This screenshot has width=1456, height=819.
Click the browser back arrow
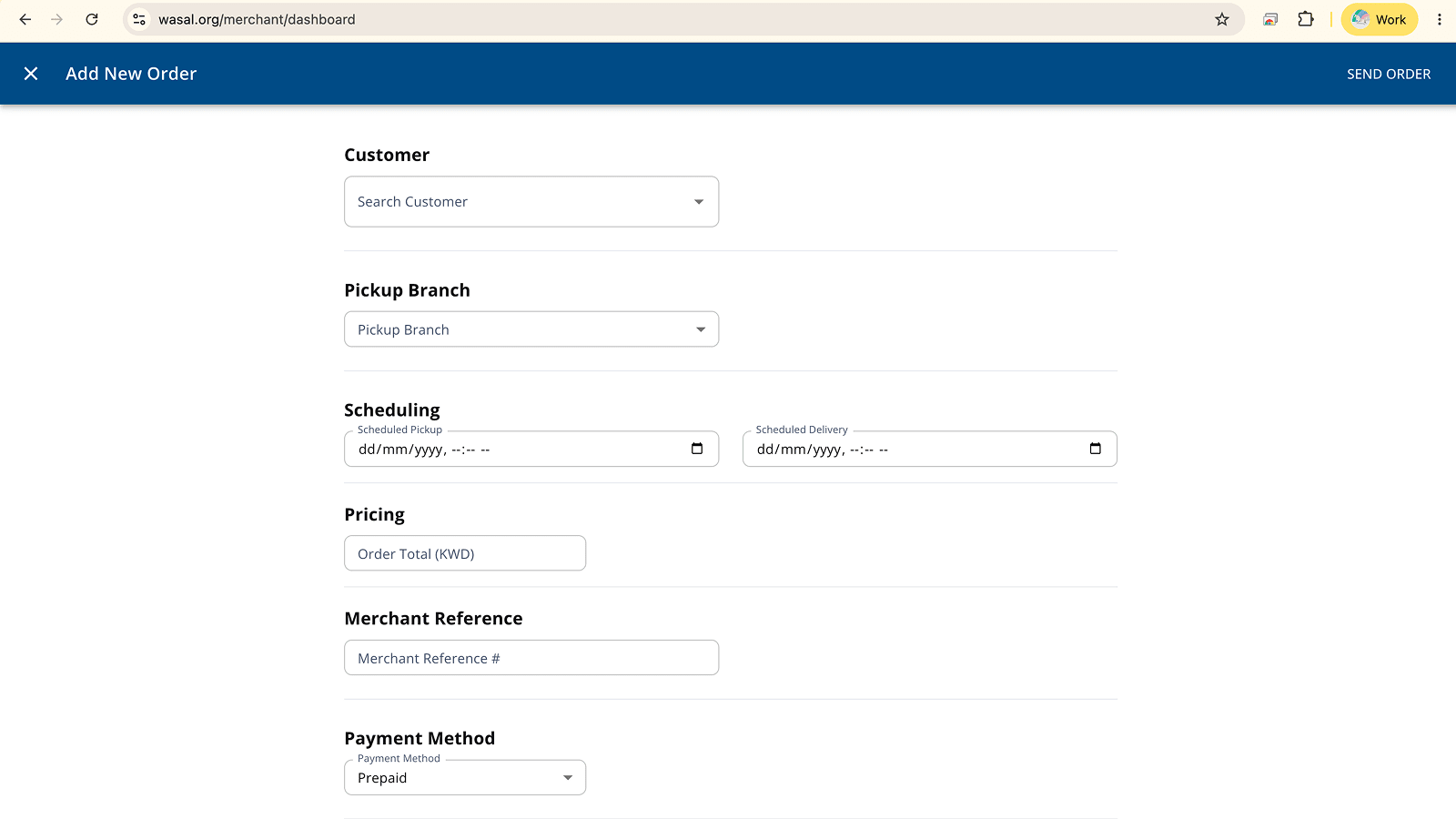click(x=25, y=19)
